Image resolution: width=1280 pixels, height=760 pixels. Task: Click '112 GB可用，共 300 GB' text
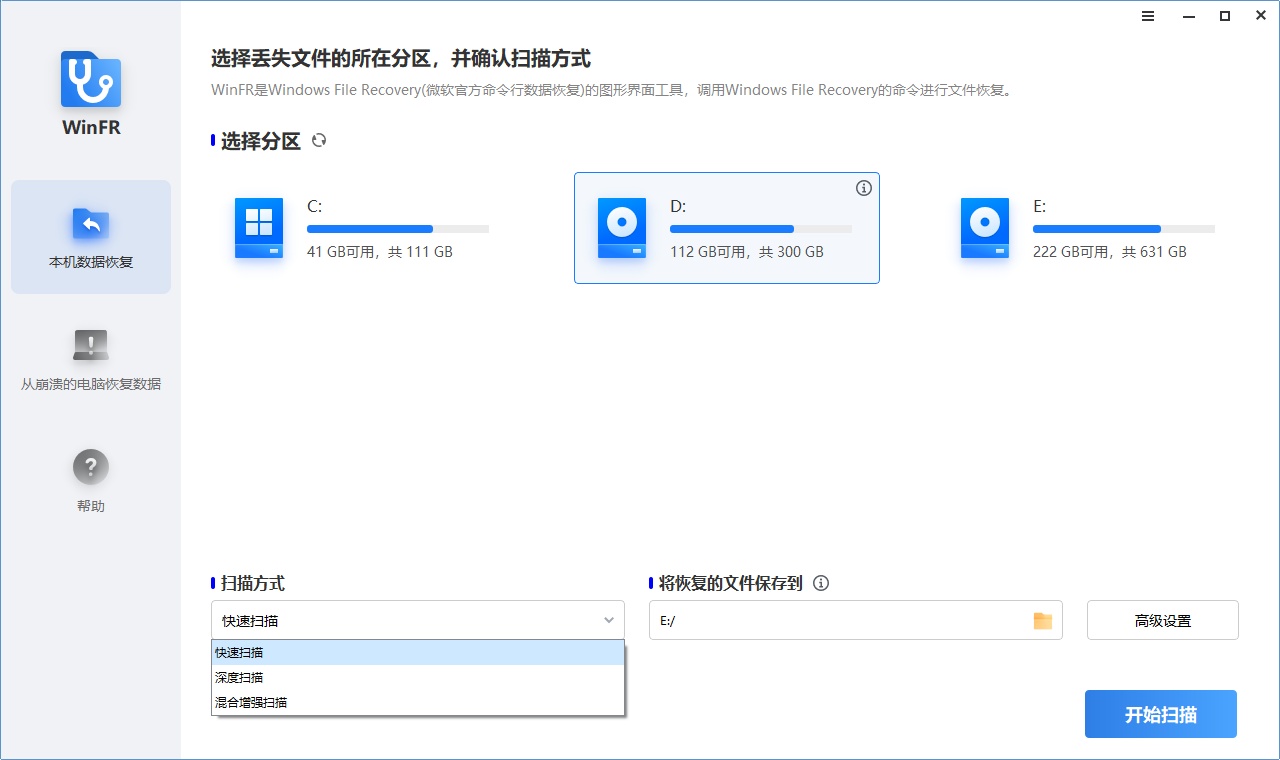pyautogui.click(x=747, y=252)
